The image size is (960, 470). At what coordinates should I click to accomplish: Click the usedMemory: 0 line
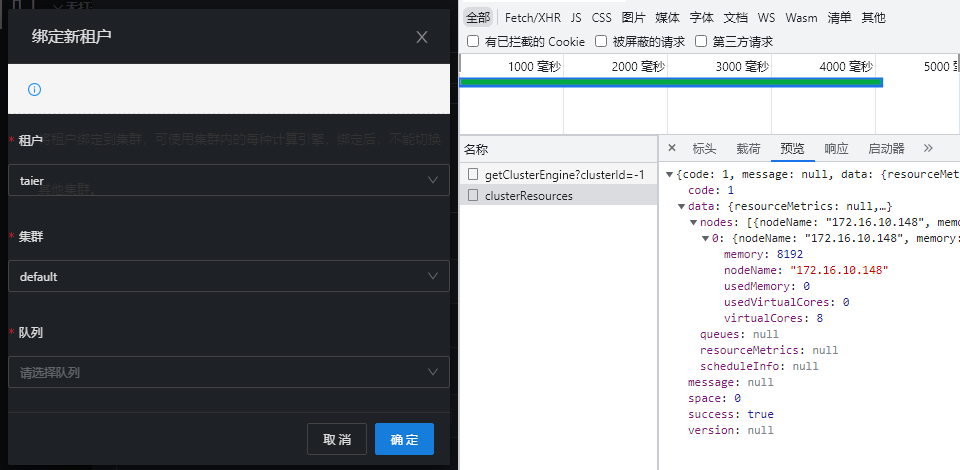pos(767,286)
